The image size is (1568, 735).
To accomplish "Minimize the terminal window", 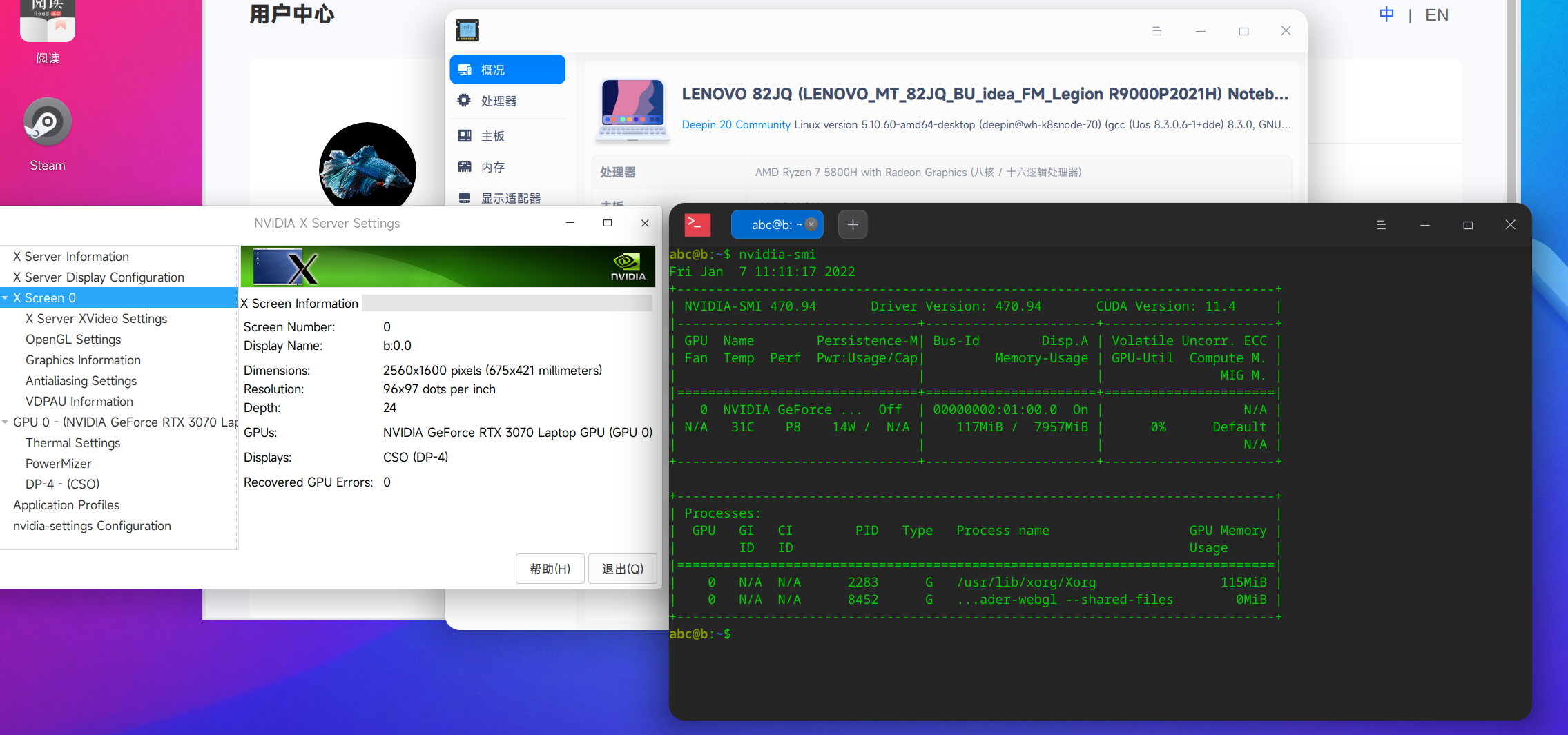I will point(1424,225).
